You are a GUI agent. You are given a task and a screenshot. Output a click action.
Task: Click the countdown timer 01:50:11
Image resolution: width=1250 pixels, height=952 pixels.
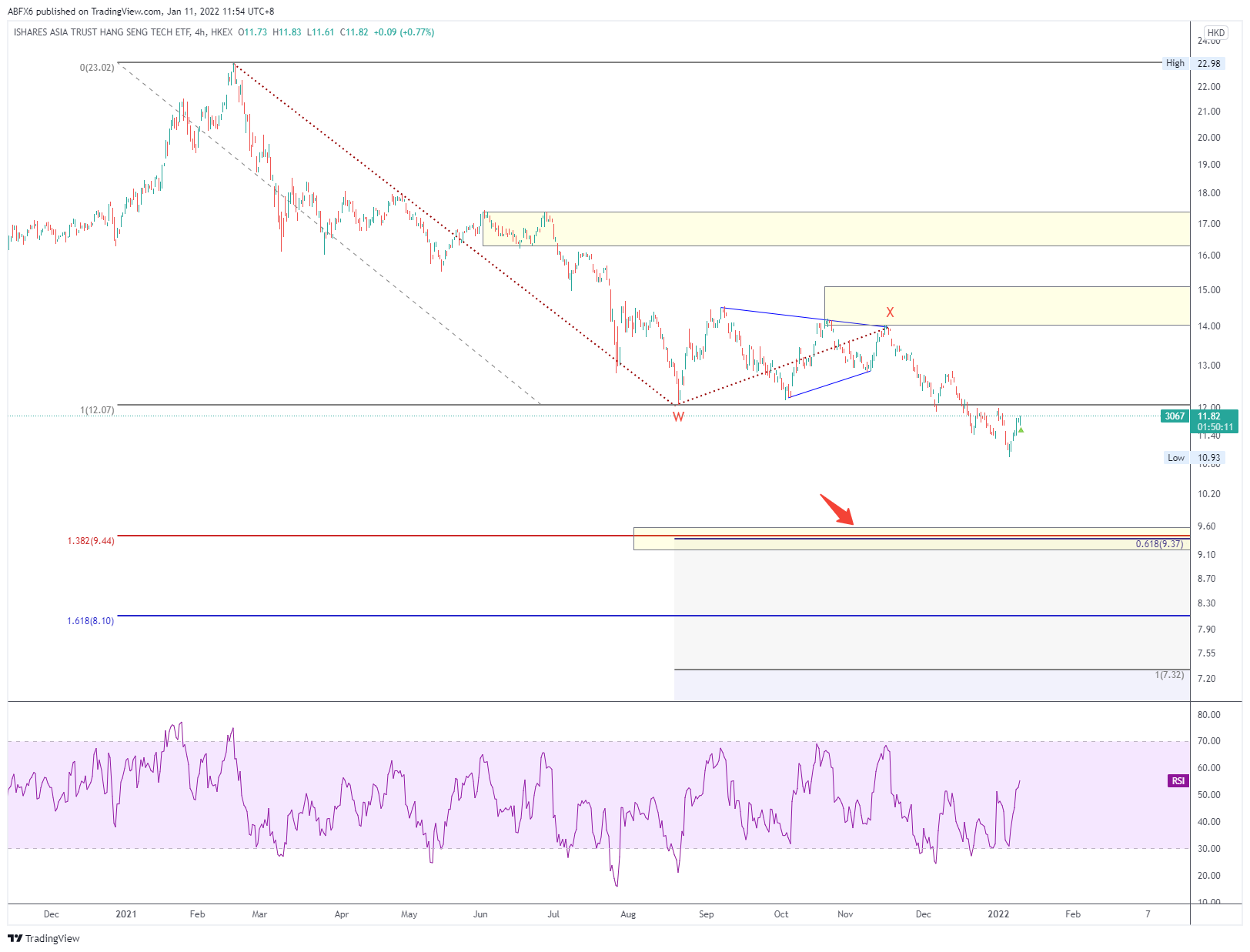(1215, 427)
